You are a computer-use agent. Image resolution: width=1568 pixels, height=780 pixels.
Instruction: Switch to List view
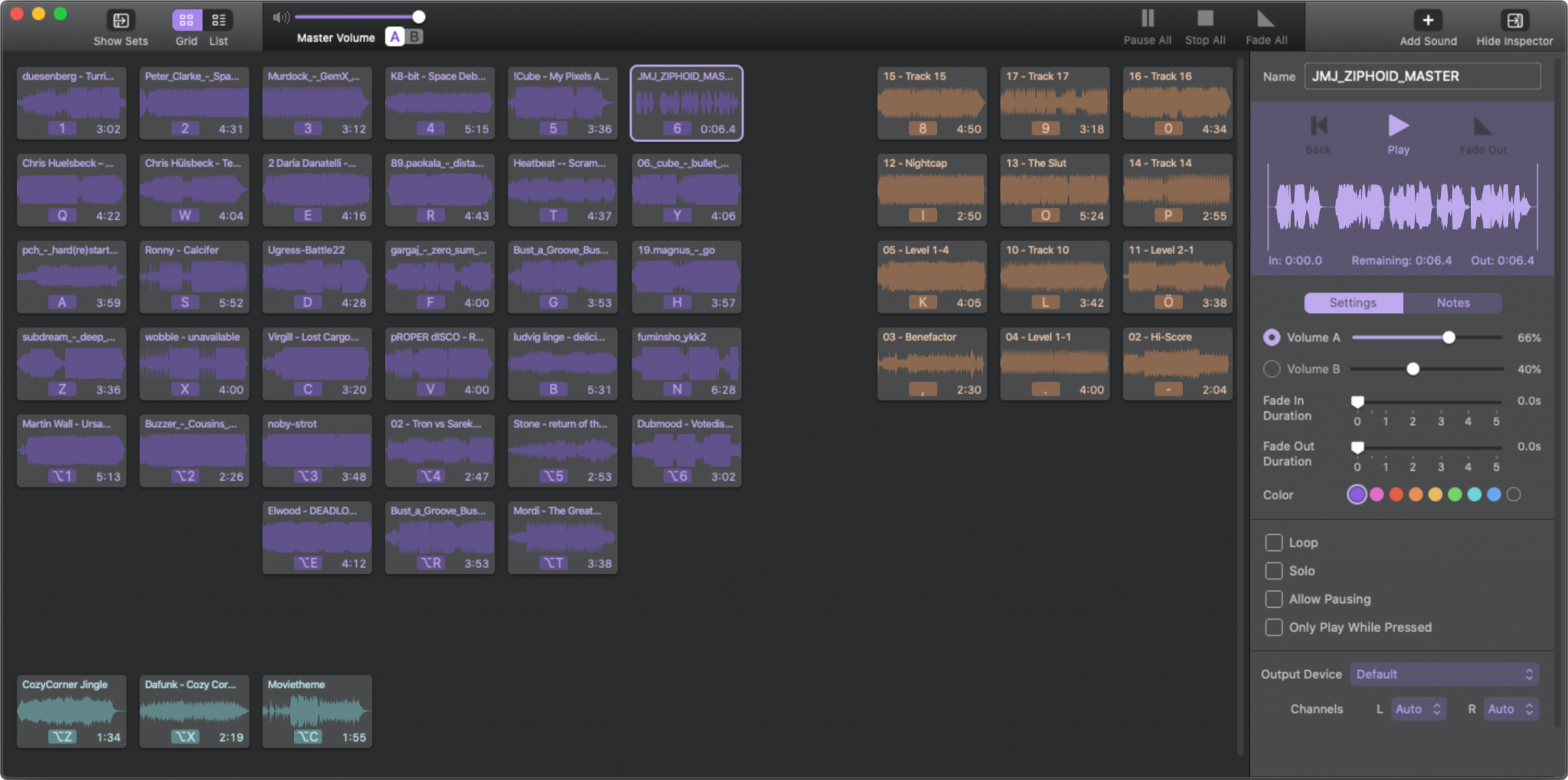218,21
